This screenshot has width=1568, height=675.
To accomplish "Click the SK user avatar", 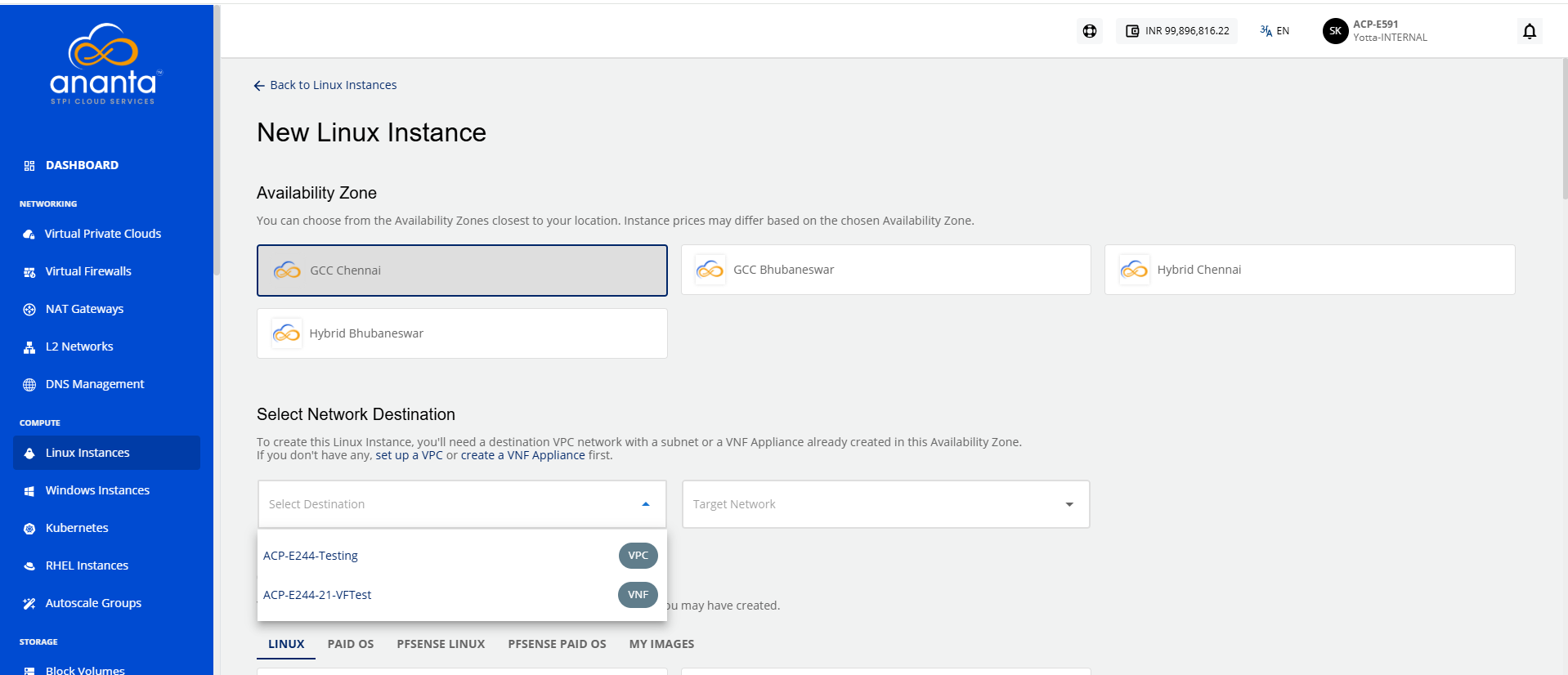I will pyautogui.click(x=1335, y=31).
